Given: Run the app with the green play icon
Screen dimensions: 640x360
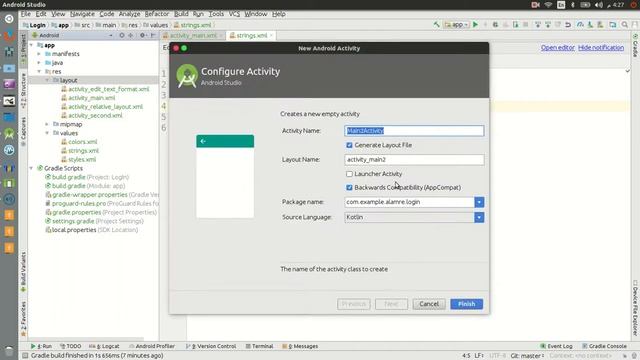Looking at the screenshot, I should tap(476, 25).
